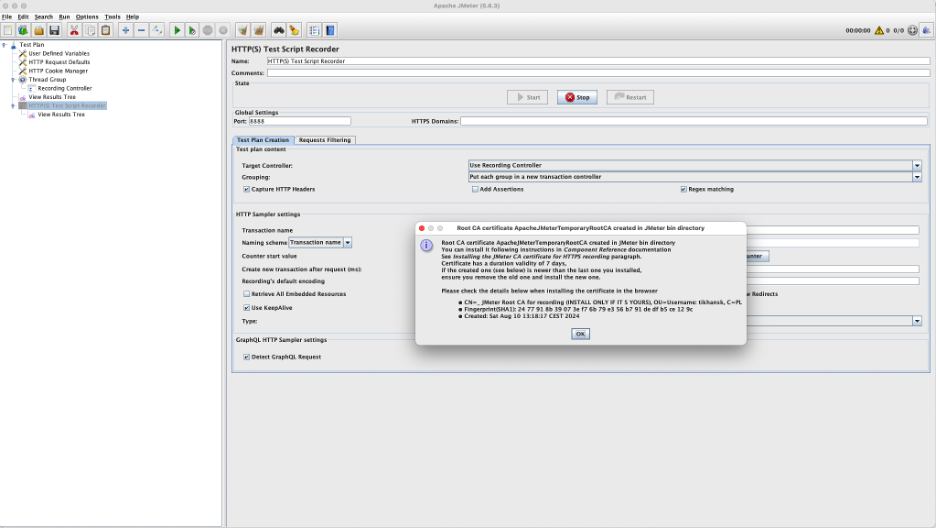Toggle the Regex matching checkbox
The height and width of the screenshot is (528, 936).
point(683,189)
